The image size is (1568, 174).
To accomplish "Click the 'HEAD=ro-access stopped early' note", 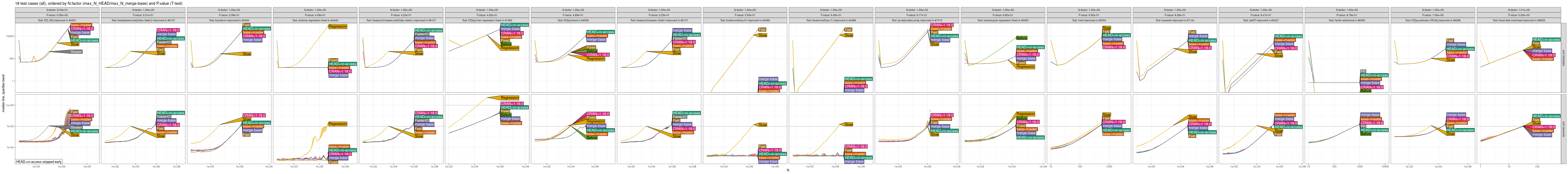I will point(39,162).
